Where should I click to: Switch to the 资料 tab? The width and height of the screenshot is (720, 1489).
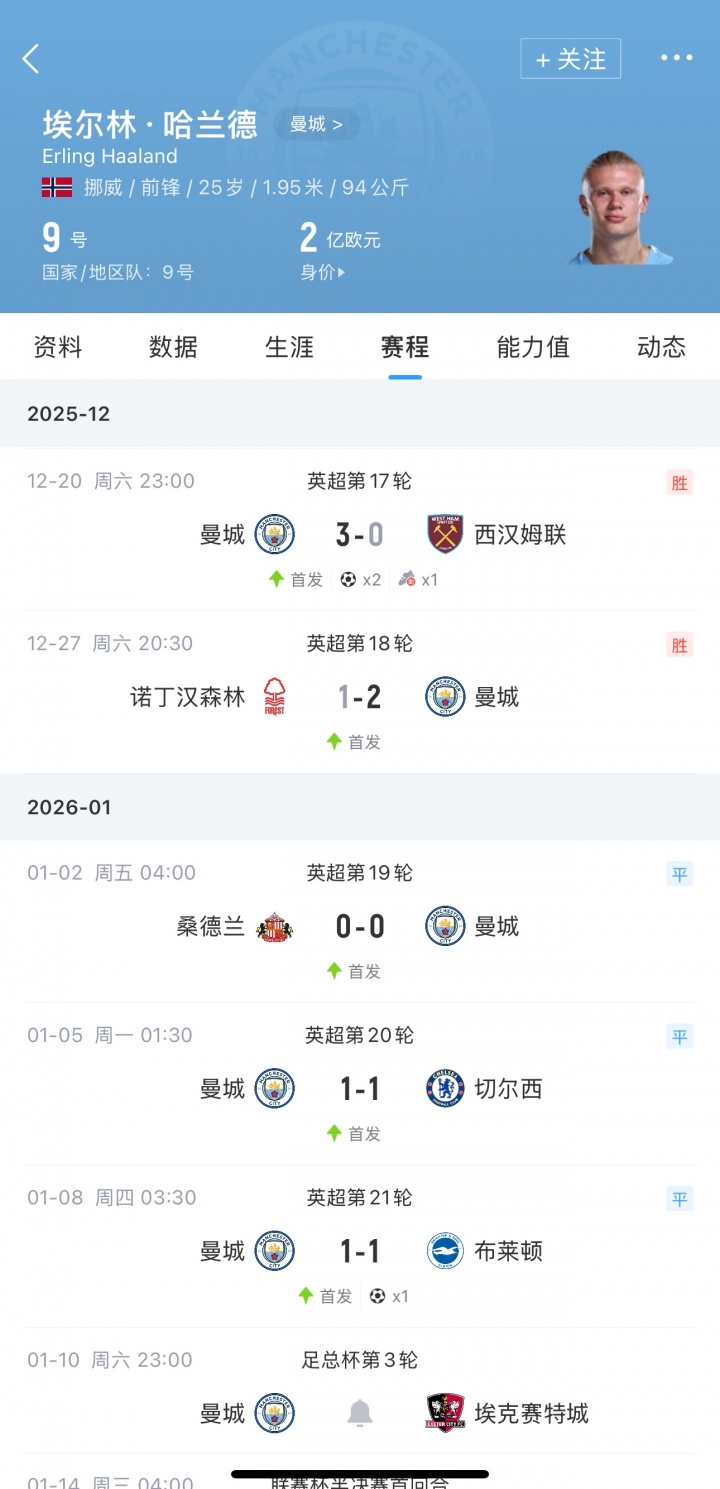pyautogui.click(x=58, y=347)
